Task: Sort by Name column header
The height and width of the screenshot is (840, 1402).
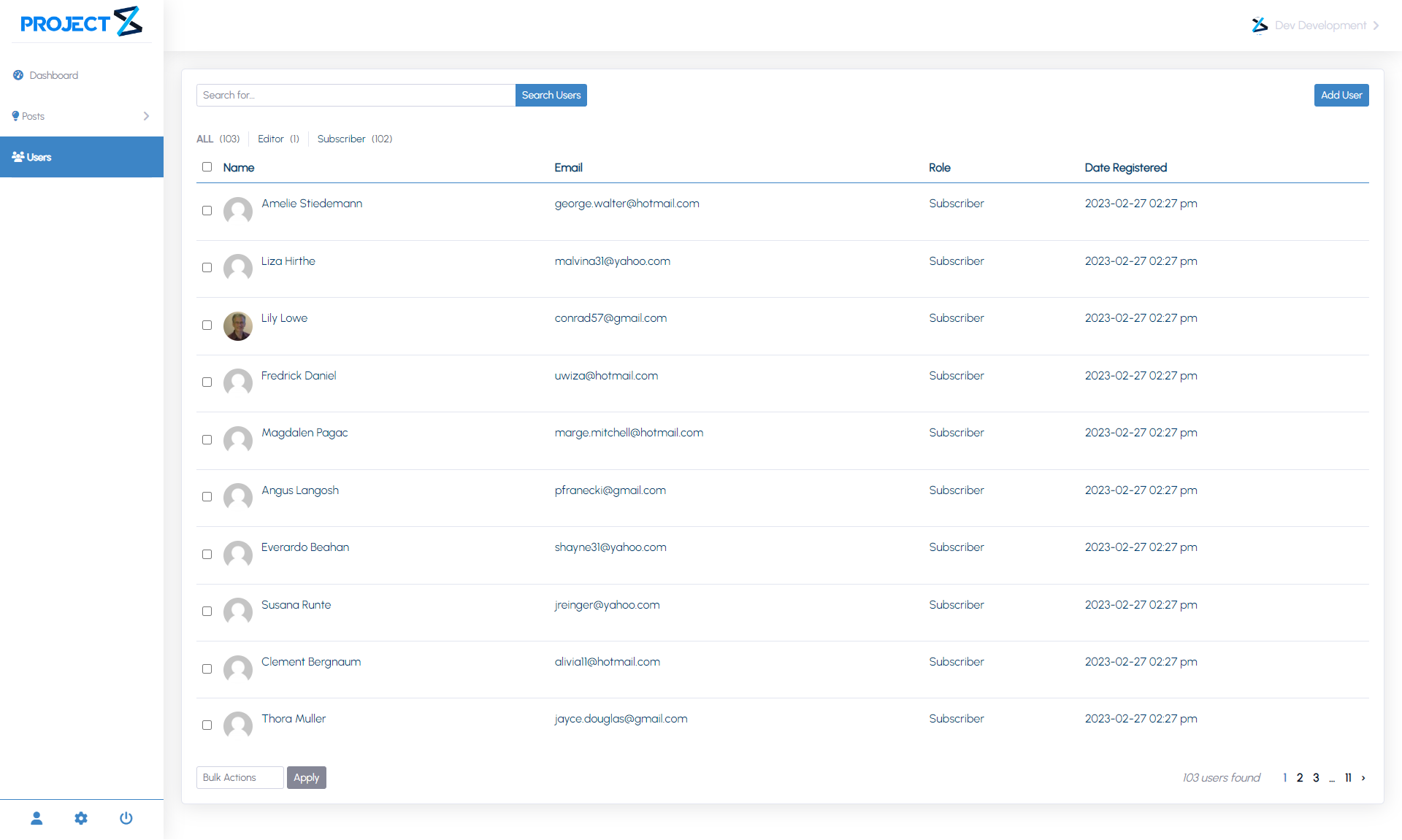Action: 239,167
